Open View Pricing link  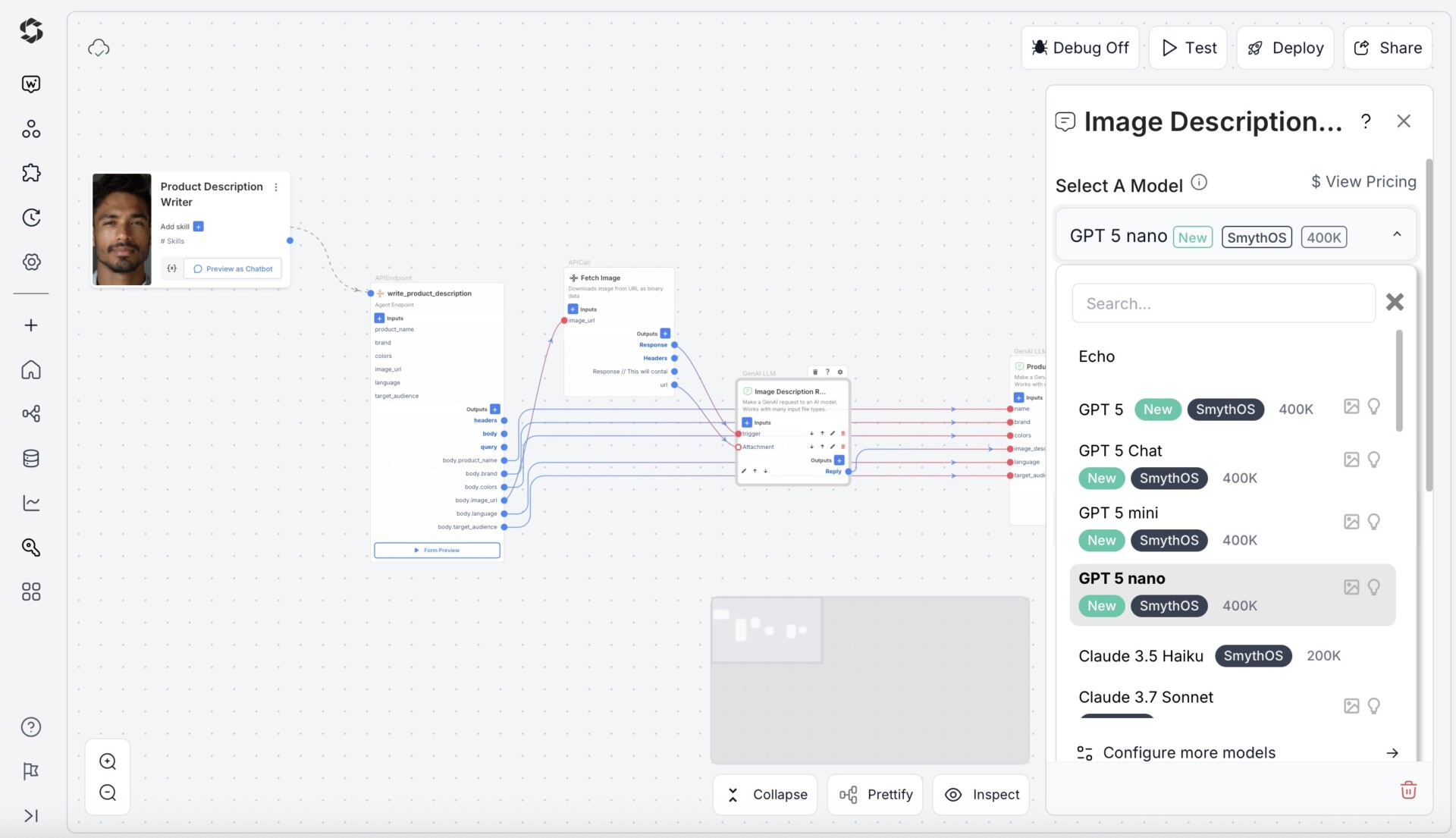(x=1363, y=181)
